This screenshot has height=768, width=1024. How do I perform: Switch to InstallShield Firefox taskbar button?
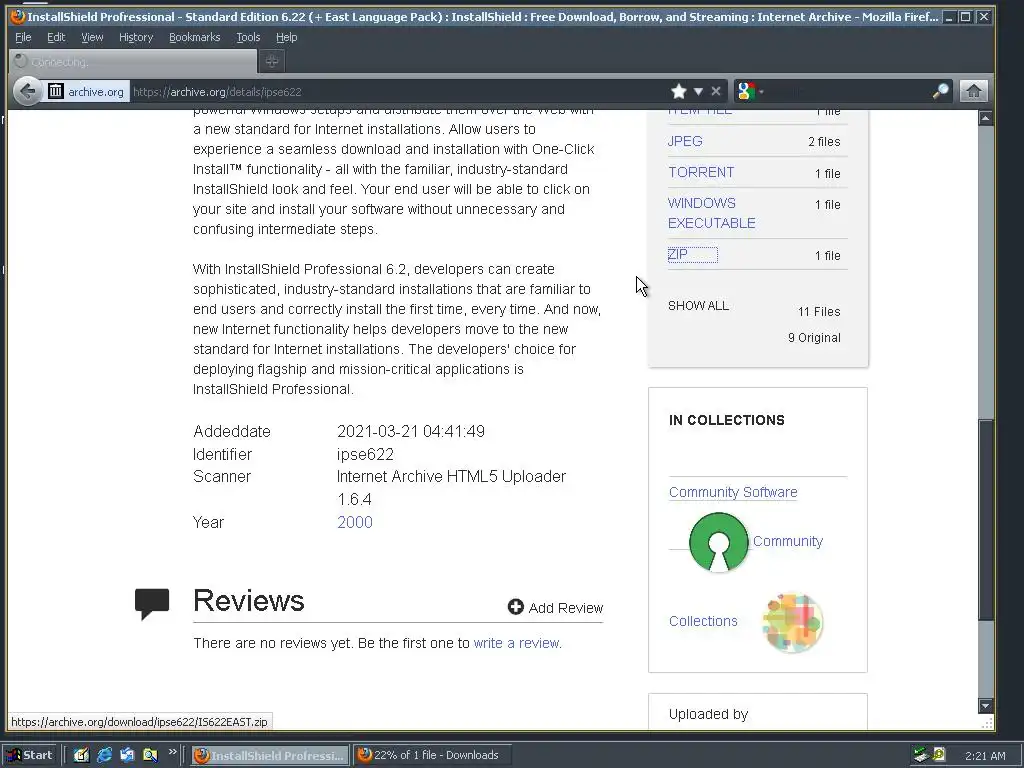click(270, 755)
